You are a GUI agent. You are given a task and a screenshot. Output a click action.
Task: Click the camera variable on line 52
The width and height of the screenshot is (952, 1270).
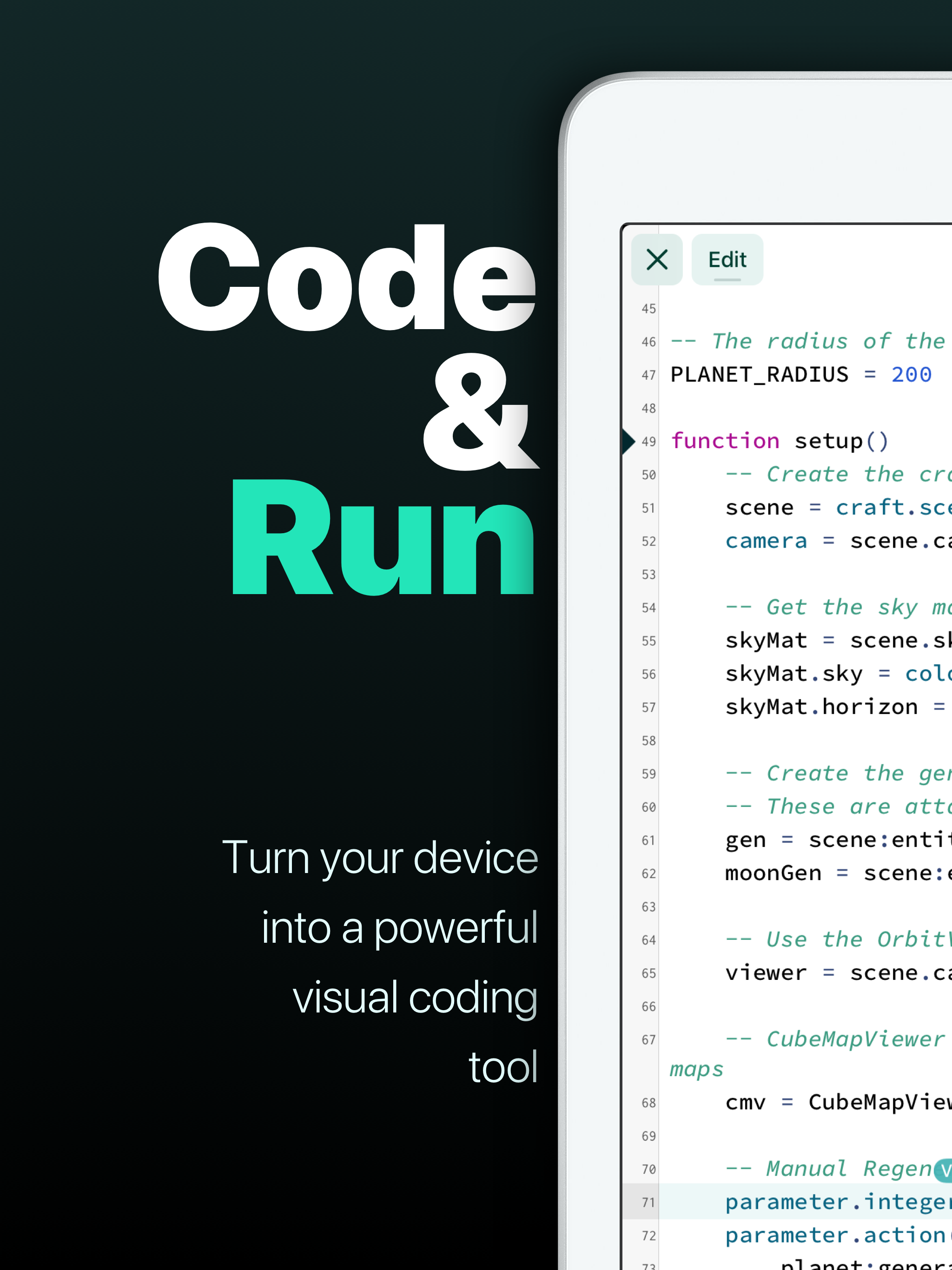(x=766, y=541)
